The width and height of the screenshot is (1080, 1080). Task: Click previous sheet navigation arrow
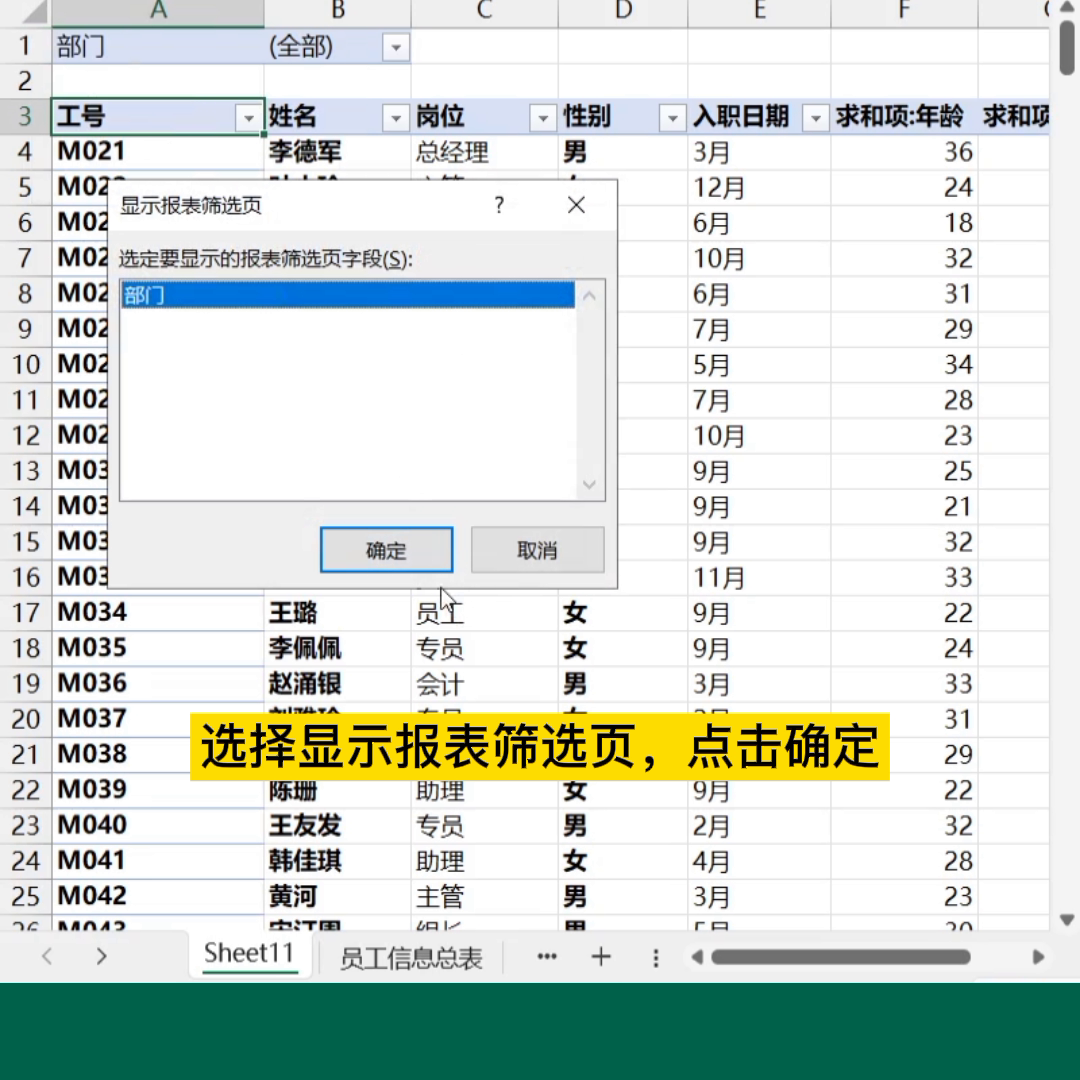[47, 956]
